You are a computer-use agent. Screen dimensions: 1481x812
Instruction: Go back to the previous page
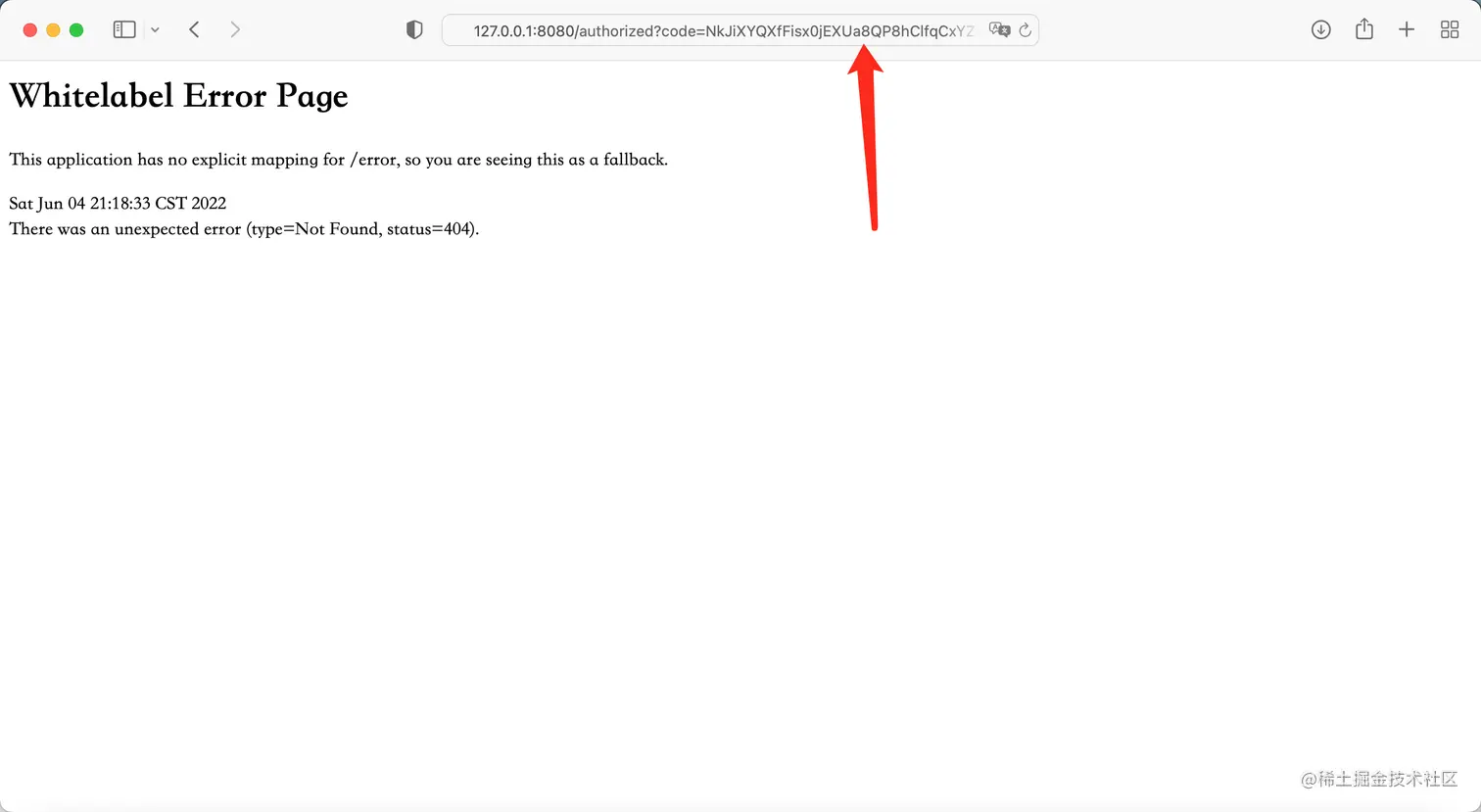tap(194, 29)
